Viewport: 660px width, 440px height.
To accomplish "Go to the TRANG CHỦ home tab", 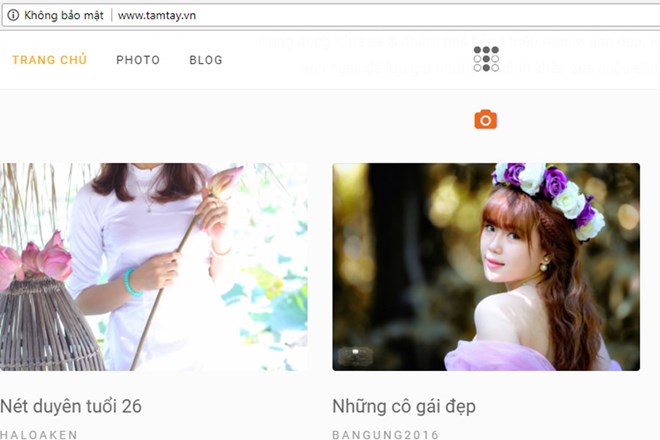I will pos(49,60).
